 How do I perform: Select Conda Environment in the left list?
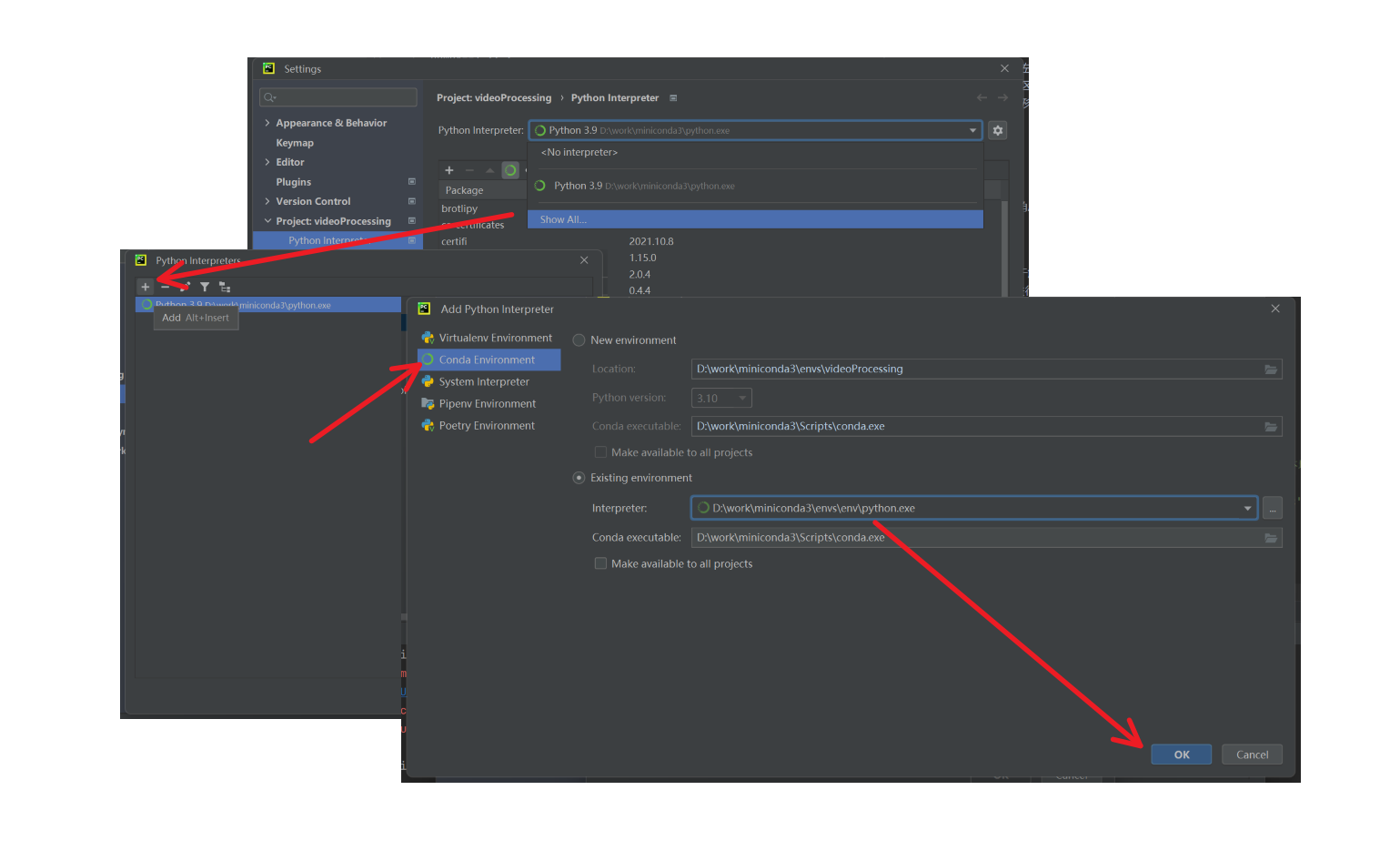click(489, 360)
